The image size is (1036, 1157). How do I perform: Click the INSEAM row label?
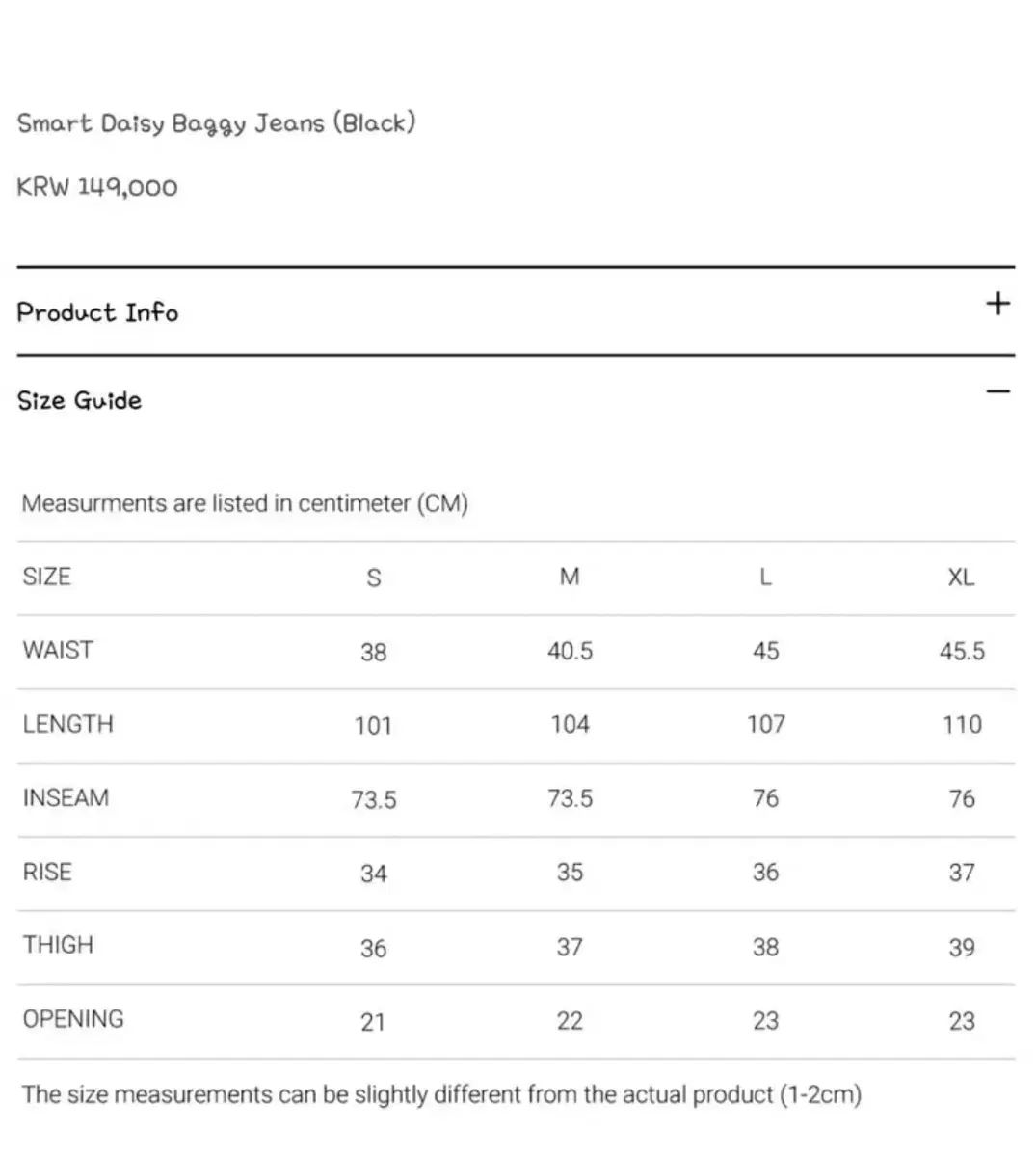point(66,798)
